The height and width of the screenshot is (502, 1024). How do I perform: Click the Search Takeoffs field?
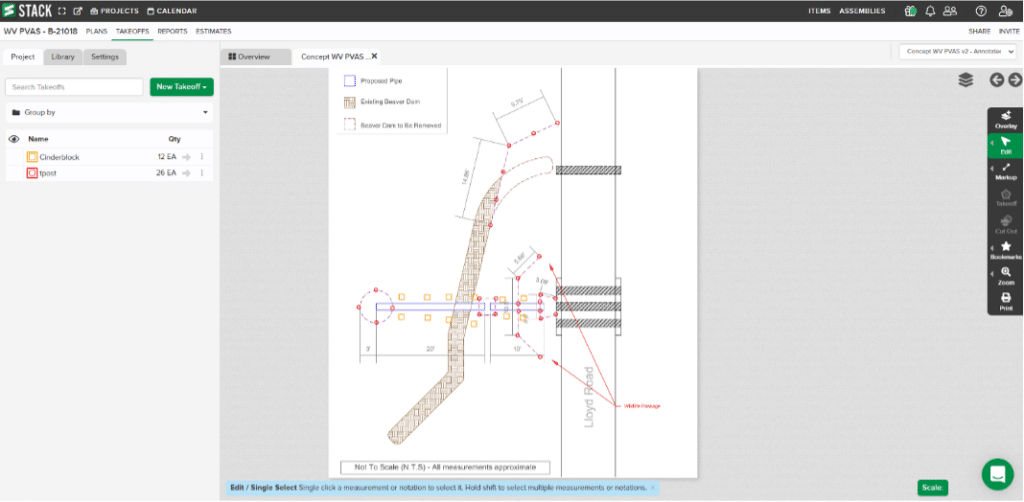click(74, 87)
